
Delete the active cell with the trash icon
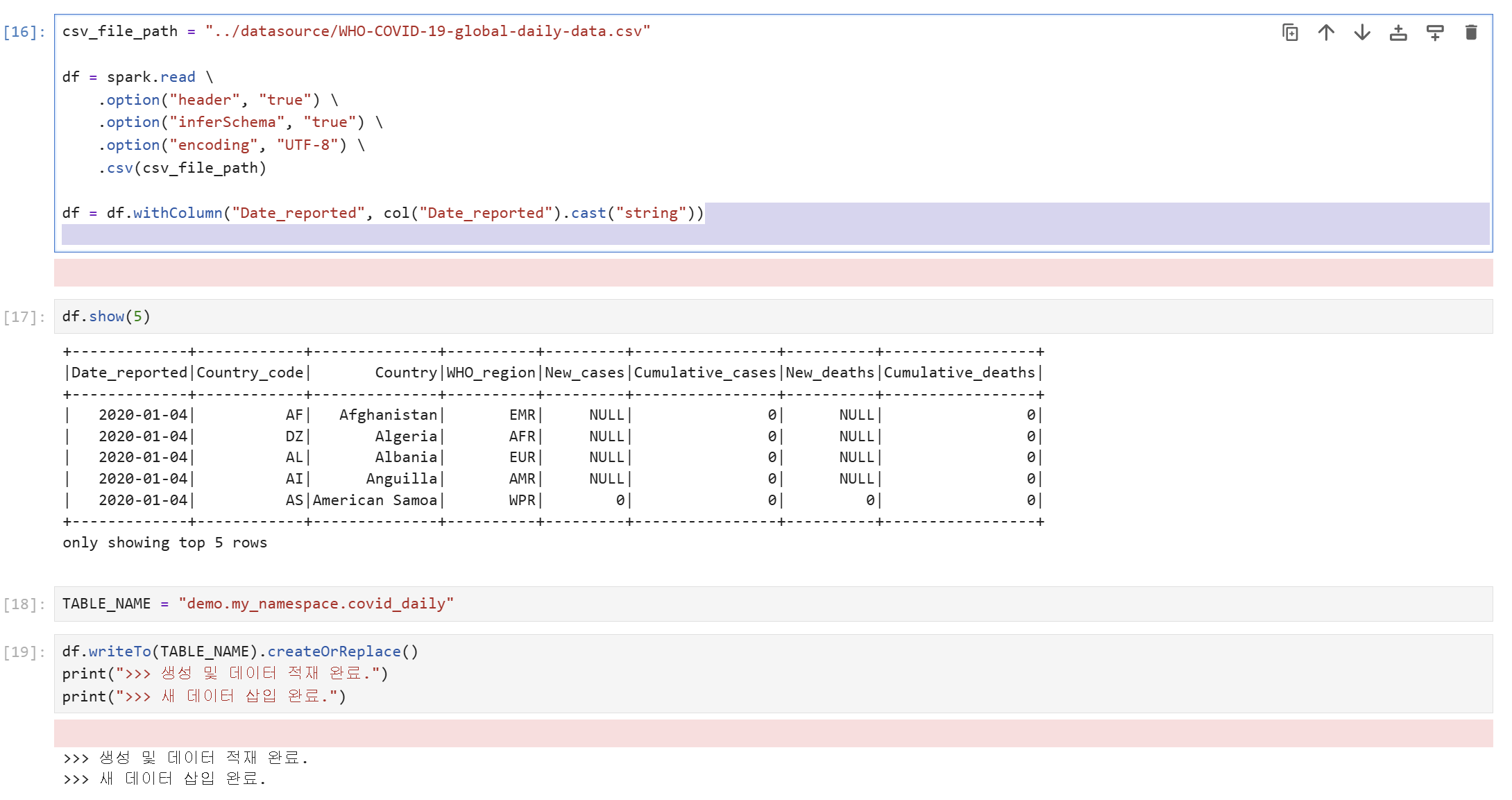(x=1470, y=33)
